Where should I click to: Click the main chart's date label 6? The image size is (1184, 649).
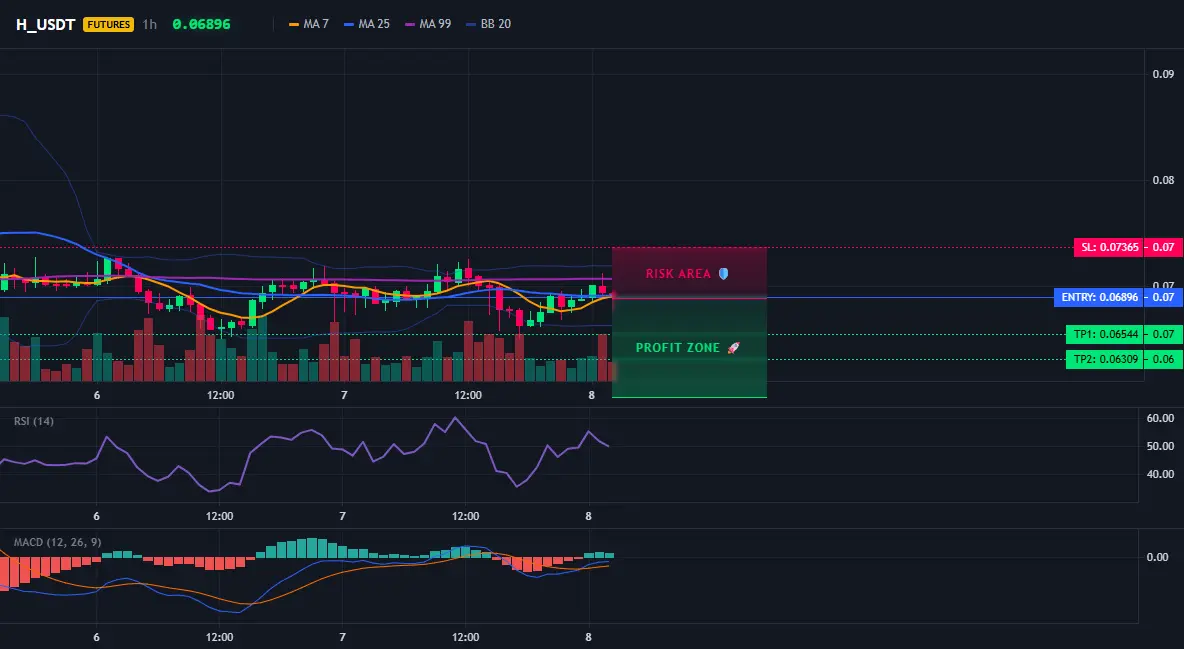point(97,395)
